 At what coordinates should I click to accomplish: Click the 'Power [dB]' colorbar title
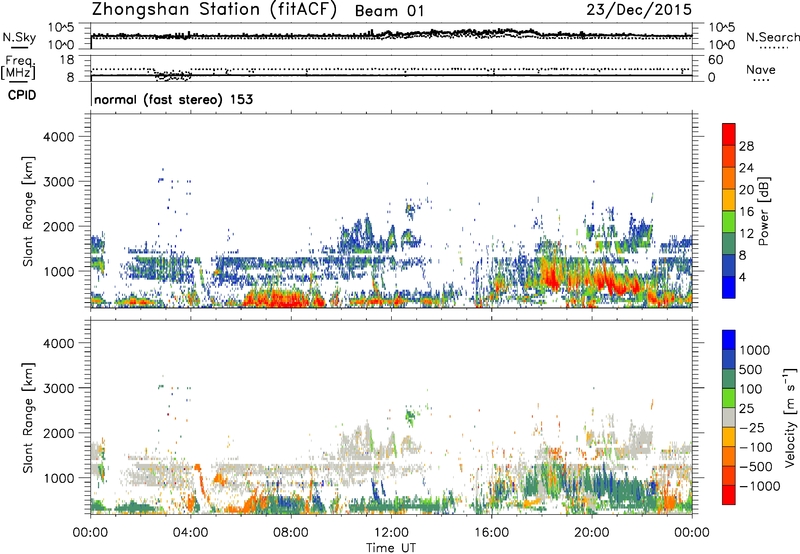[763, 211]
